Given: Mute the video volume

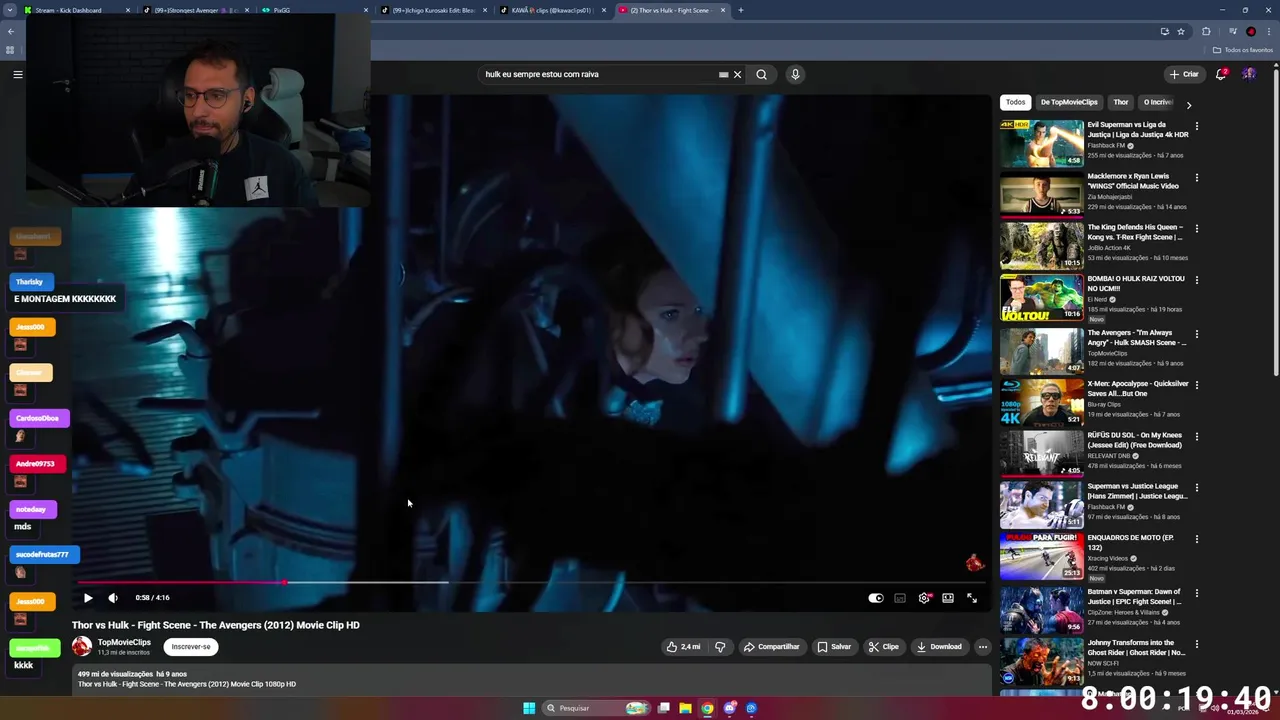Looking at the screenshot, I should click(113, 598).
